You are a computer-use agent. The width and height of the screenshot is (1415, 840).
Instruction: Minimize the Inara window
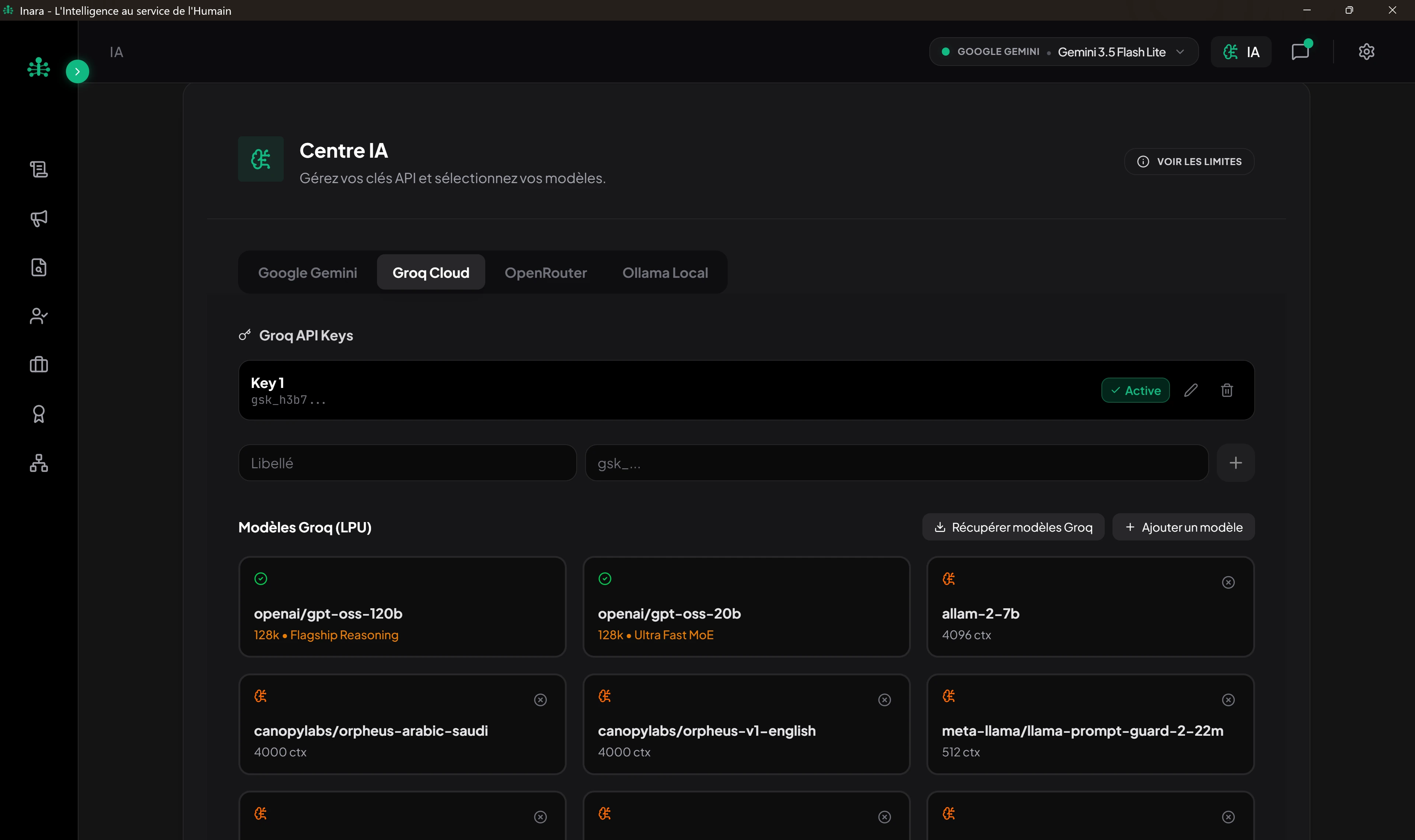coord(1307,10)
